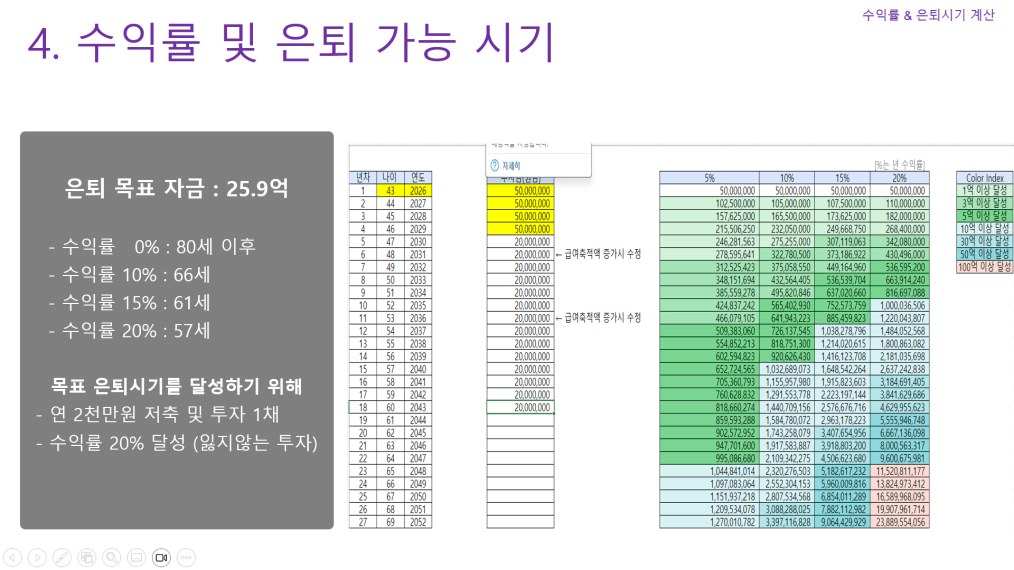Viewport: 1014px width, 570px height.
Task: Click the text '은퇴 목표 자금 : 25.9억'
Action: tap(177, 188)
